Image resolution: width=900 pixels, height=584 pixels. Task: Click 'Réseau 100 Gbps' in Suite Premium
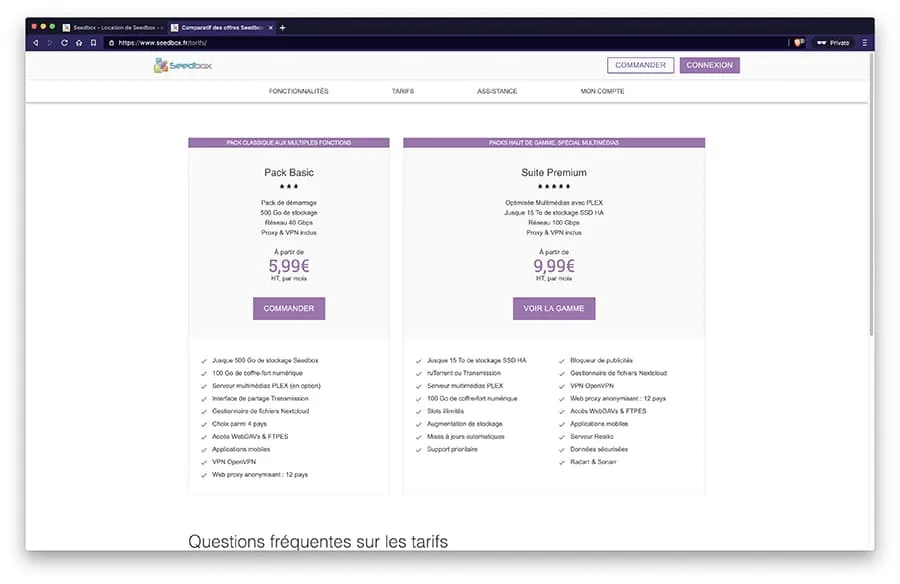coord(554,223)
